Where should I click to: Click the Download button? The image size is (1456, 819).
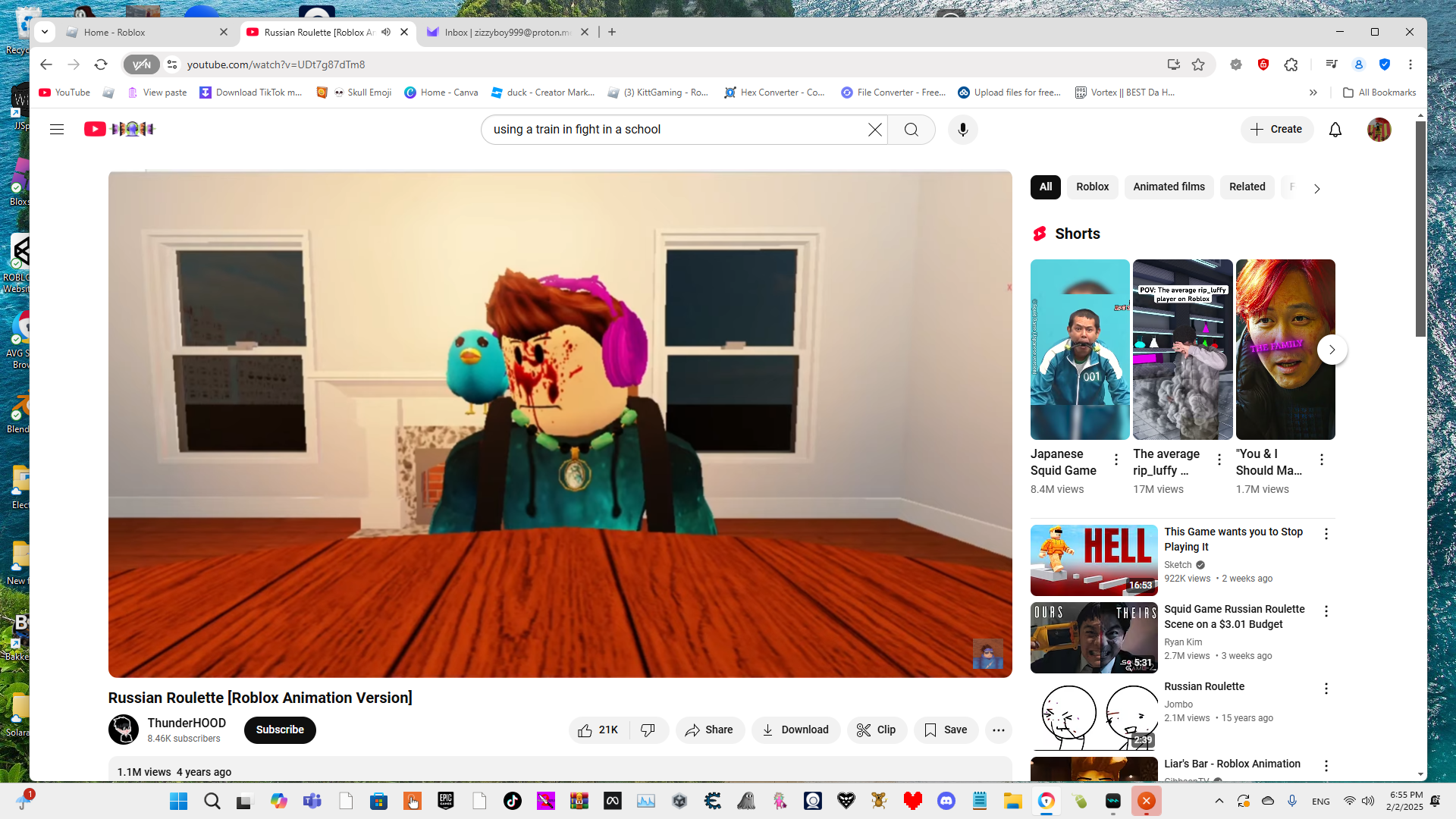tap(795, 730)
